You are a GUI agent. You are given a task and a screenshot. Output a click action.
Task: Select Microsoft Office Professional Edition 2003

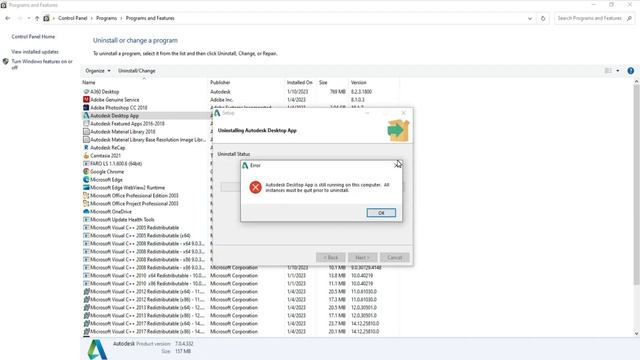coord(134,196)
